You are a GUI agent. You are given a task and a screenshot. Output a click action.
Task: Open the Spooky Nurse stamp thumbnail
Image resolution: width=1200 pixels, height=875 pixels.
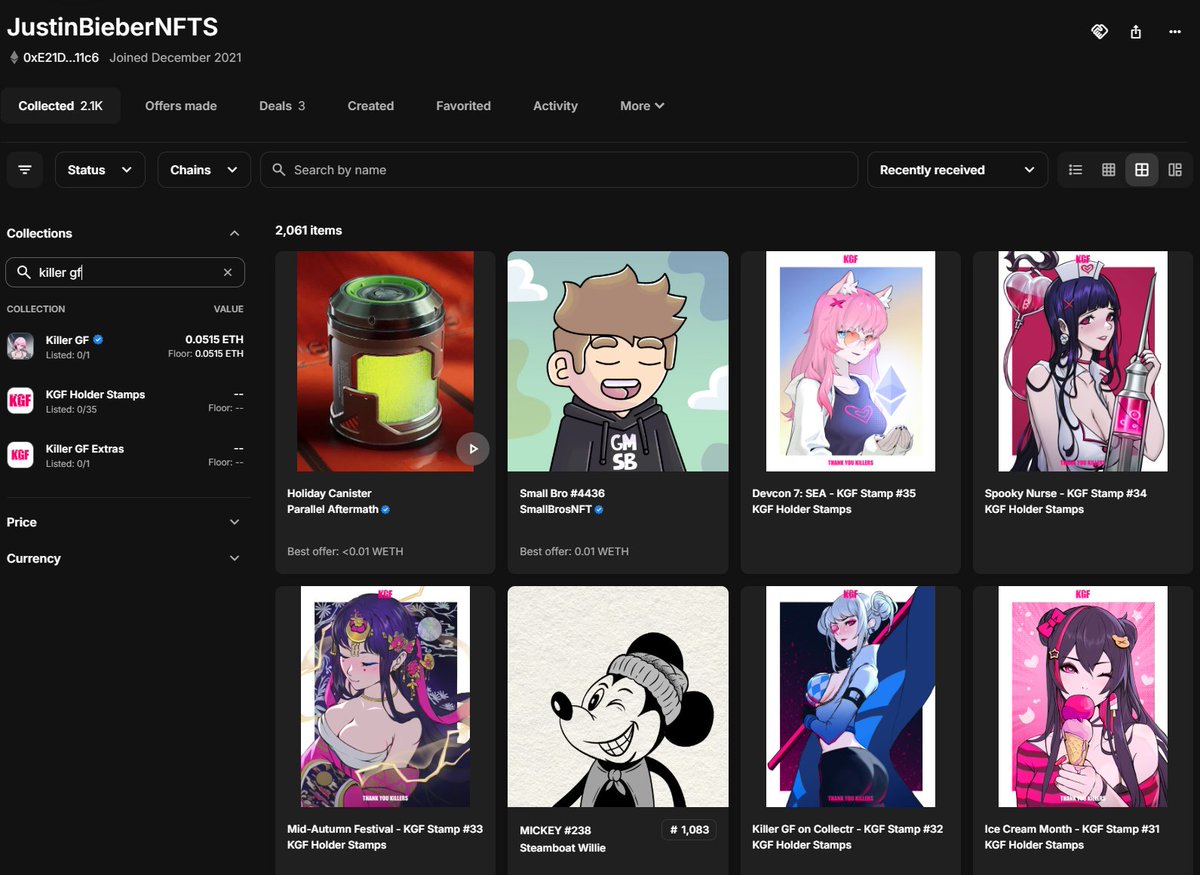(x=1083, y=362)
